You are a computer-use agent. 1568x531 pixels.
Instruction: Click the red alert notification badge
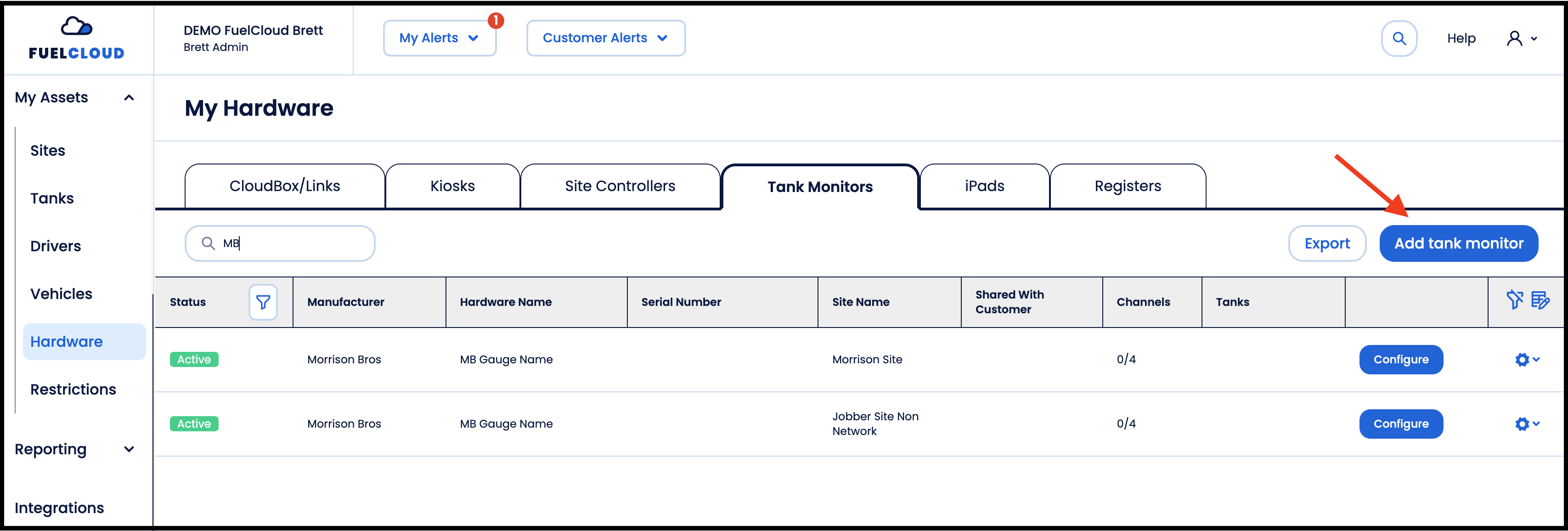[x=496, y=21]
